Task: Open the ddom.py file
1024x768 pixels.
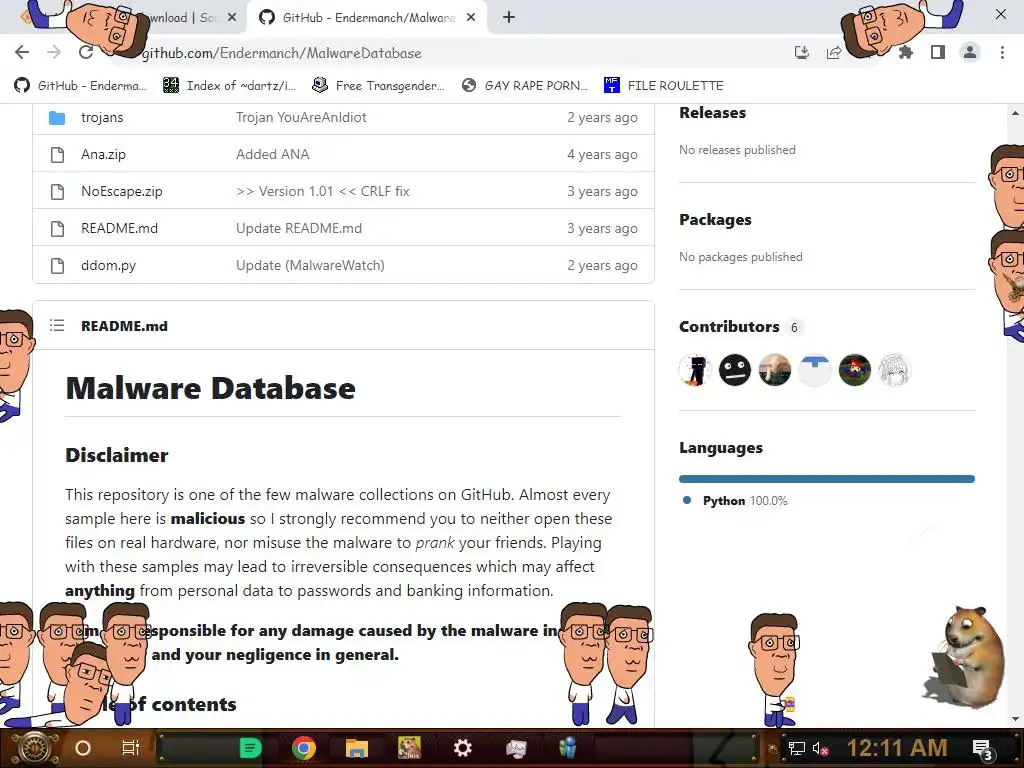Action: coord(108,266)
